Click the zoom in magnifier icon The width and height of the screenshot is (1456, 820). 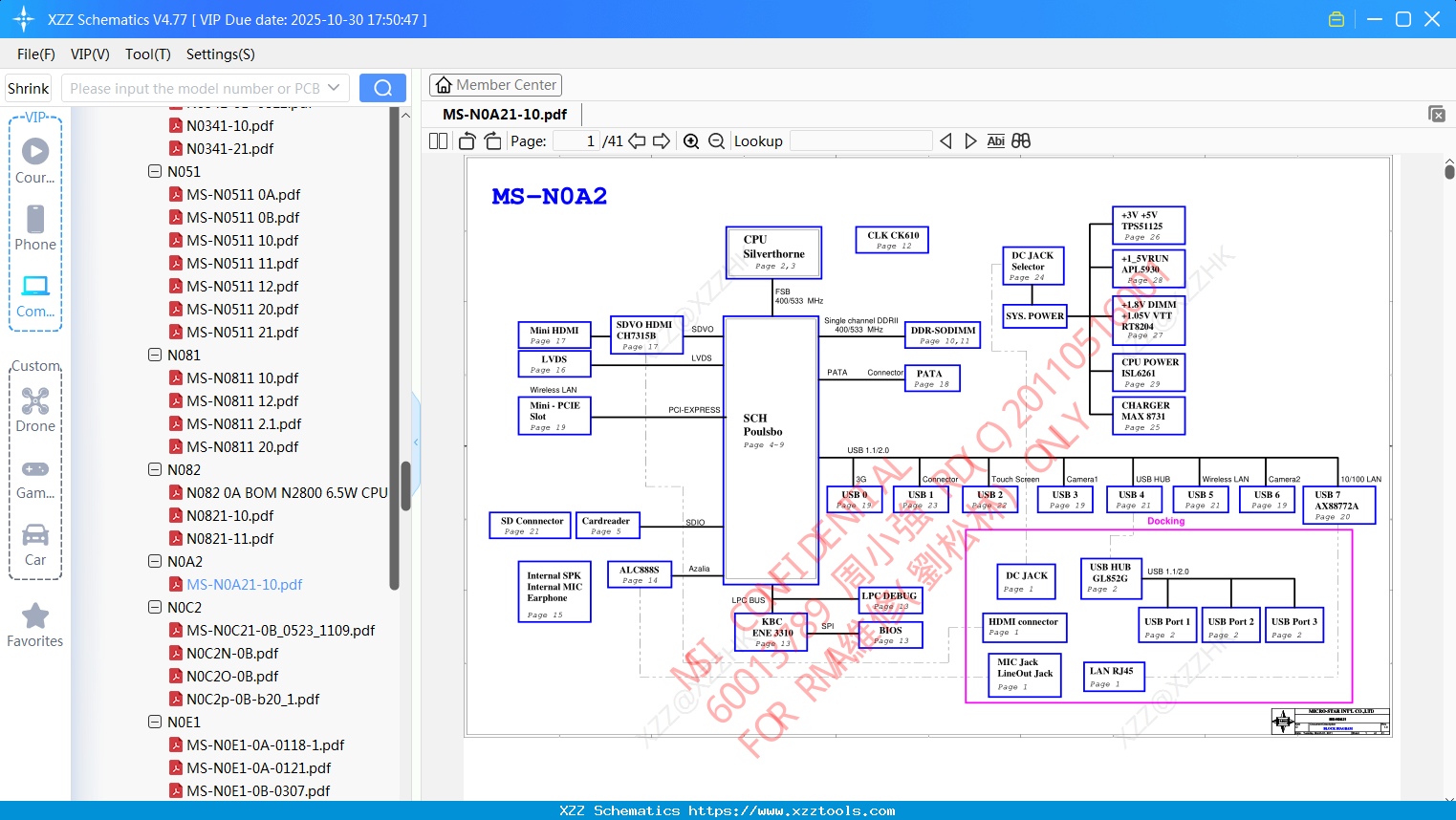click(691, 141)
